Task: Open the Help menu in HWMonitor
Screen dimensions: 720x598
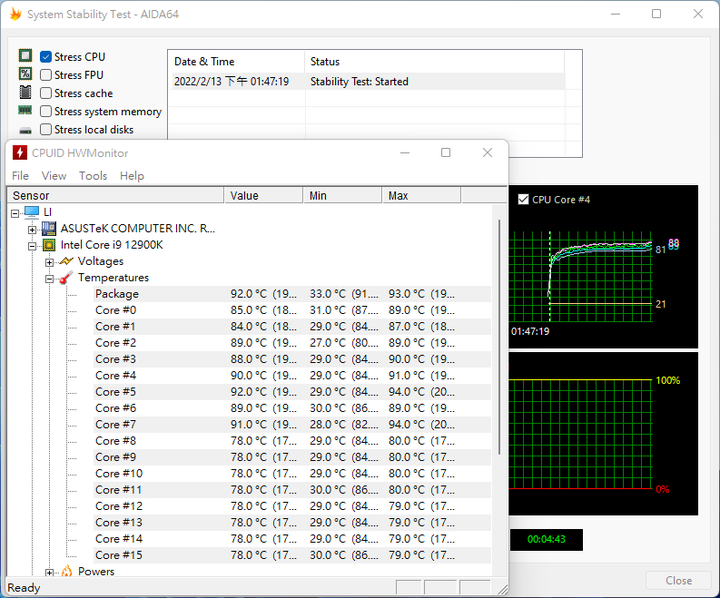Action: [132, 175]
